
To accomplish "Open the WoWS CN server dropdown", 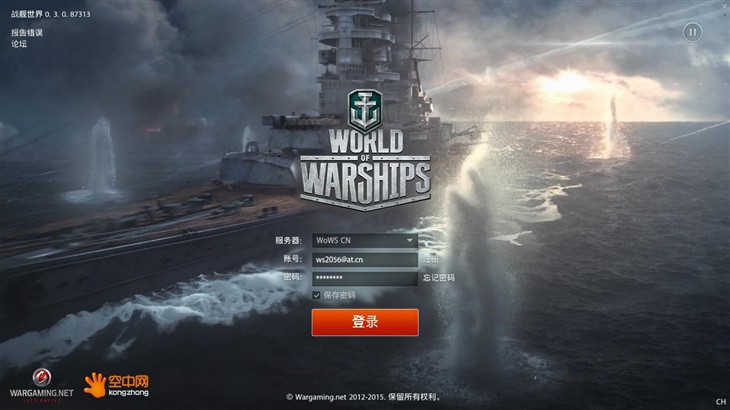I will point(365,241).
